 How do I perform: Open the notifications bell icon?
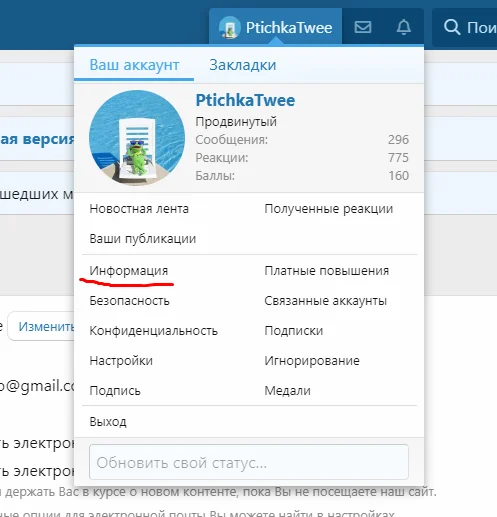403,27
